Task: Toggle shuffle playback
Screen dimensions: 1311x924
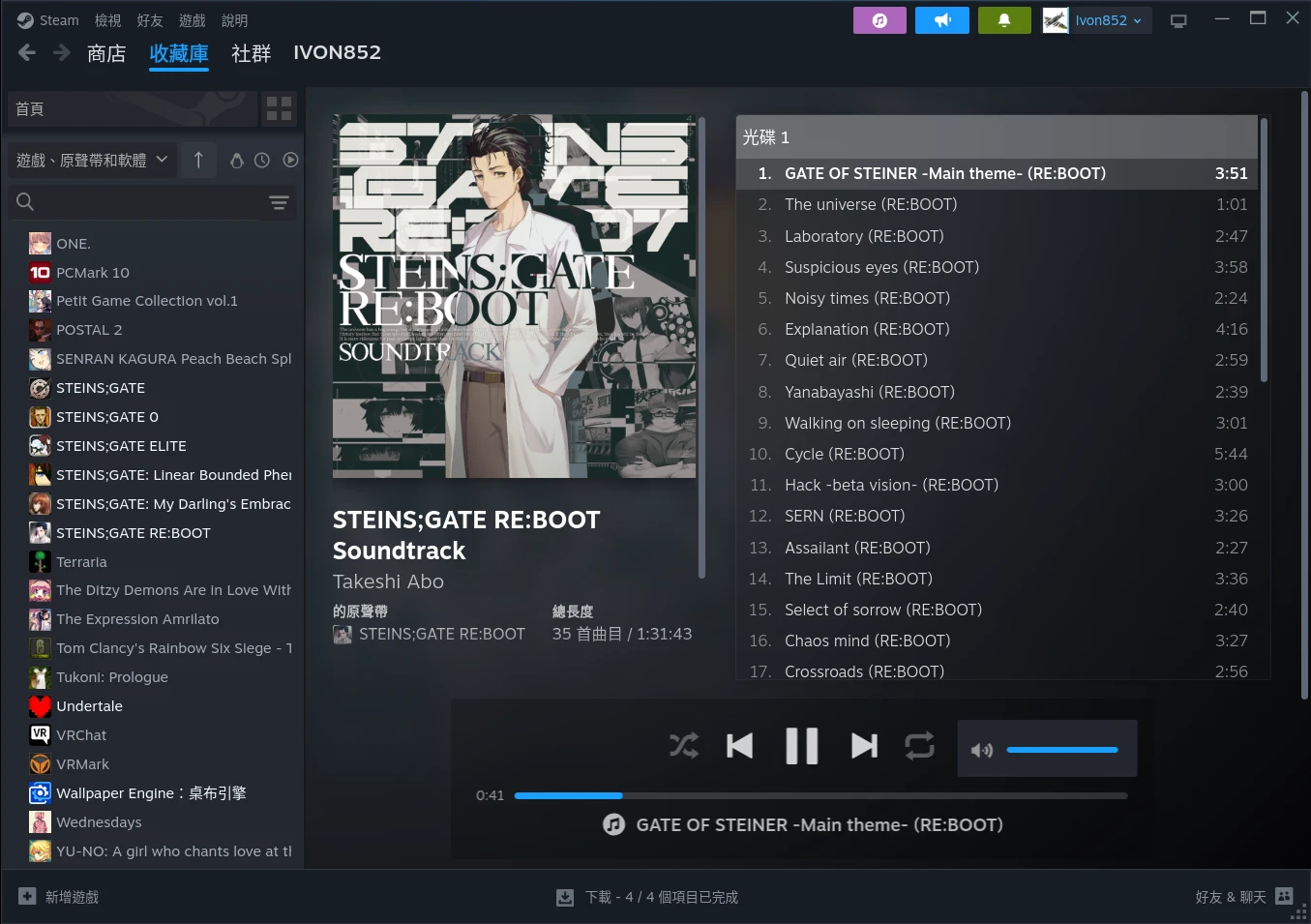Action: (x=684, y=746)
